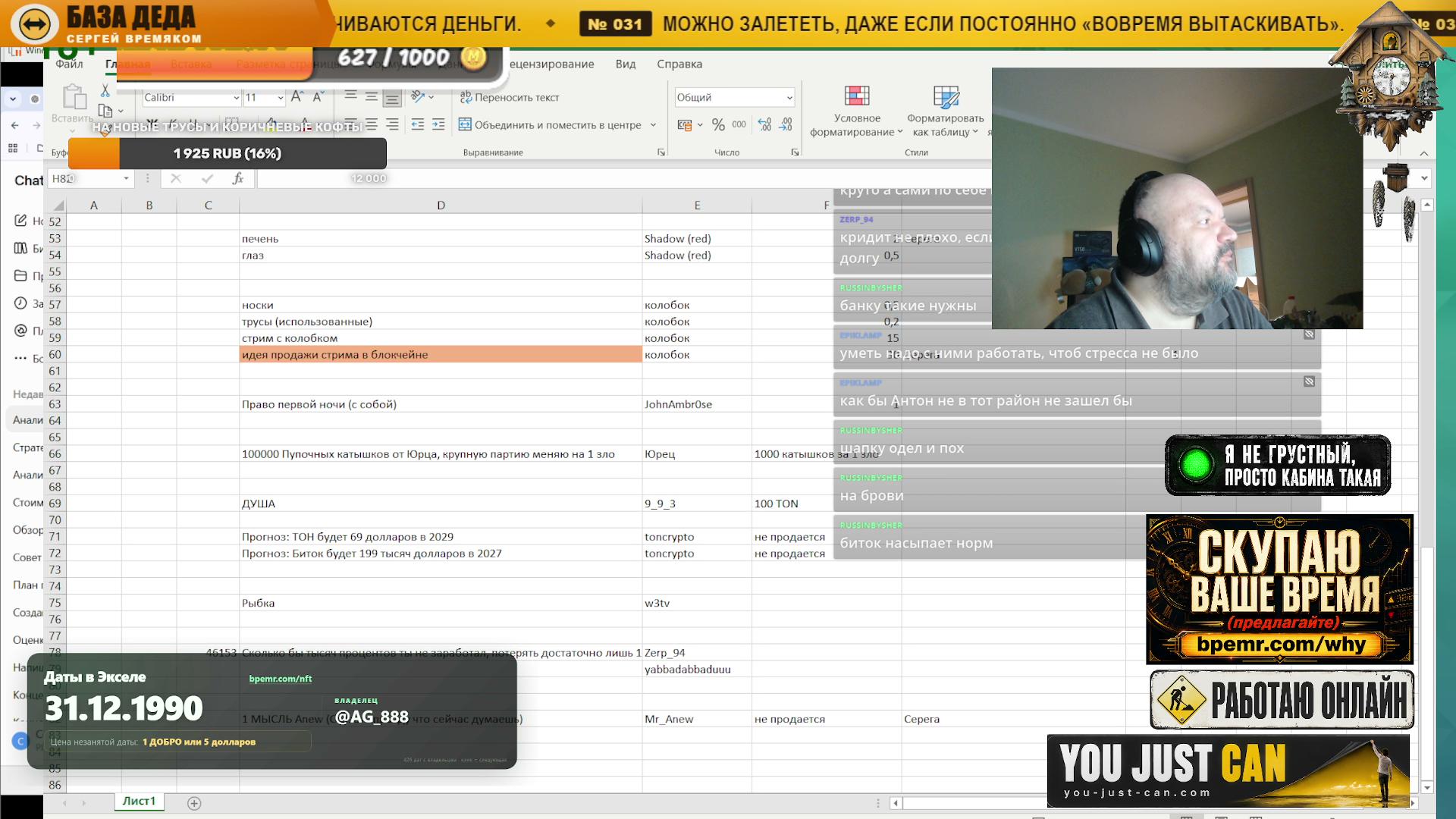1456x819 pixels.
Task: Click the increase indent icon
Action: click(438, 124)
